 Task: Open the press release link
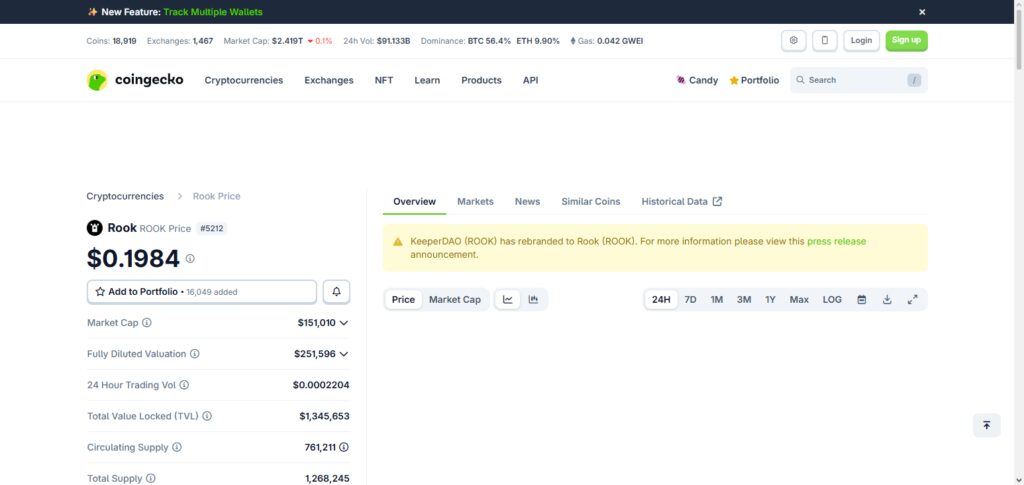[x=837, y=242]
